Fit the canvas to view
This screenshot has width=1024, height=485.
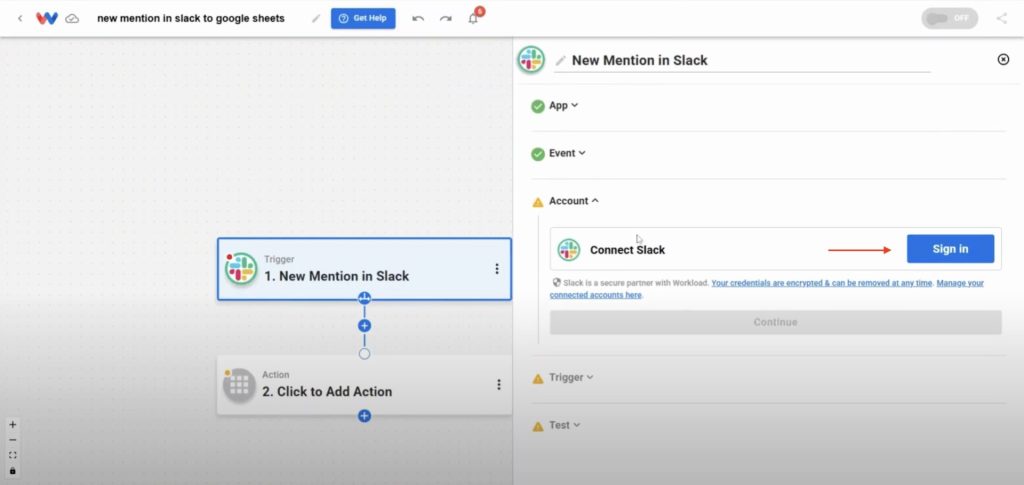12,455
